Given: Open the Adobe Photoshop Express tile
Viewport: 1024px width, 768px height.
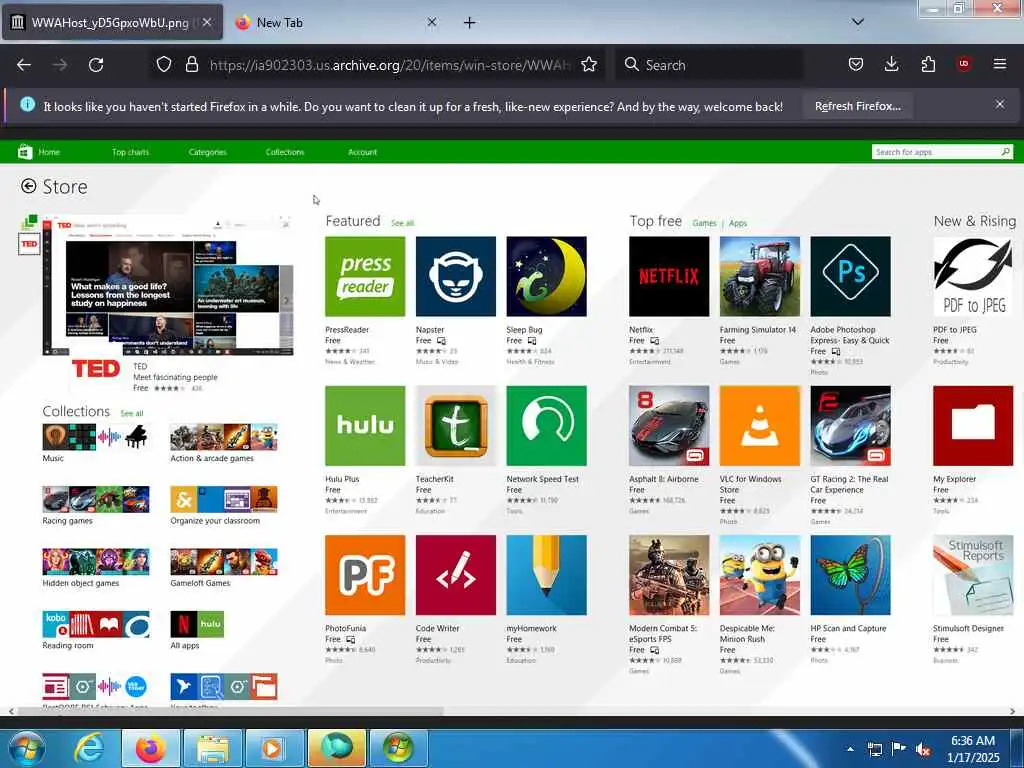Looking at the screenshot, I should (850, 276).
